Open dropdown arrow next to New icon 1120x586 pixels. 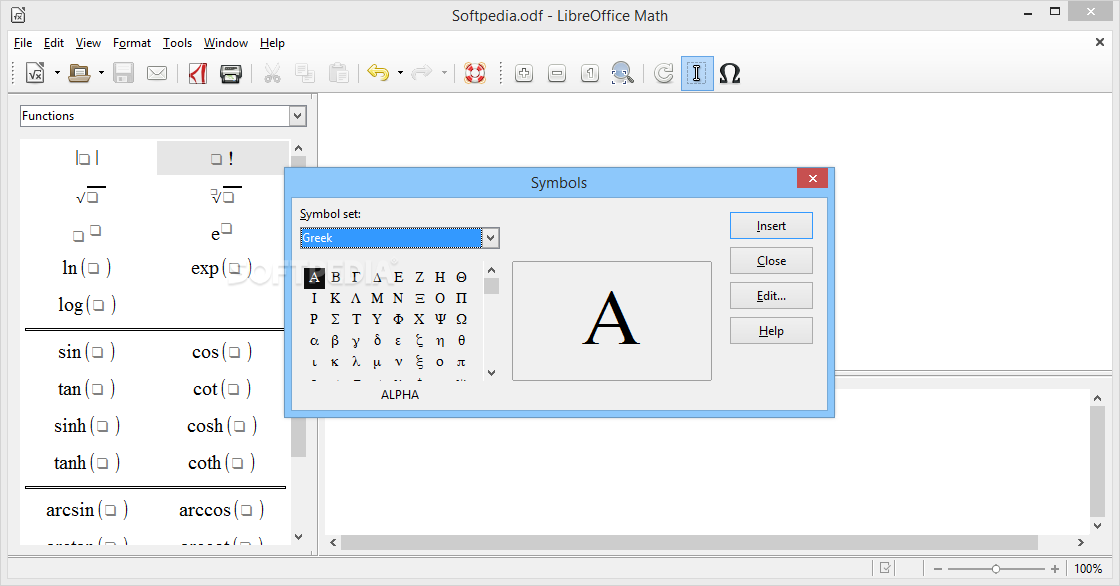pyautogui.click(x=57, y=73)
